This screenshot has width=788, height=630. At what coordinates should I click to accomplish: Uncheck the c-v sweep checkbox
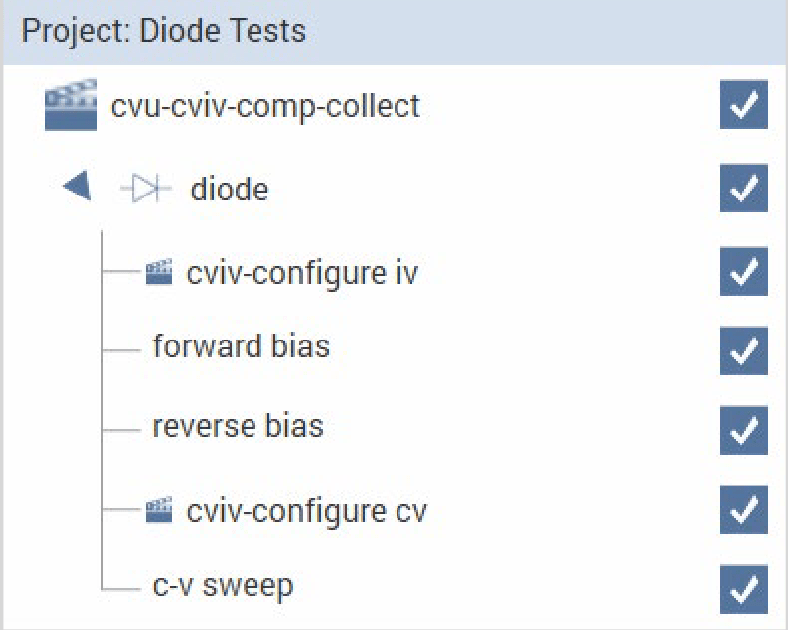pyautogui.click(x=743, y=589)
